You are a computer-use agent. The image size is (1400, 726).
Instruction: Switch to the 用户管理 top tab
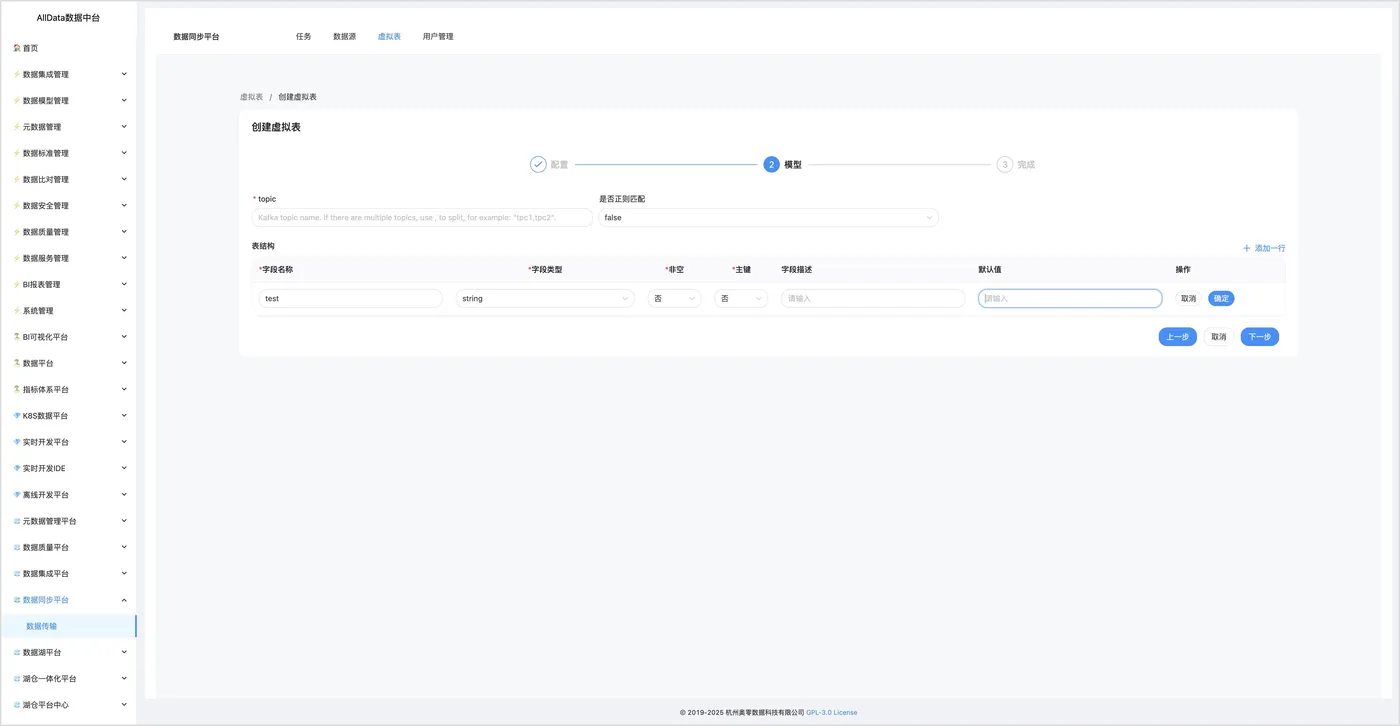[438, 36]
